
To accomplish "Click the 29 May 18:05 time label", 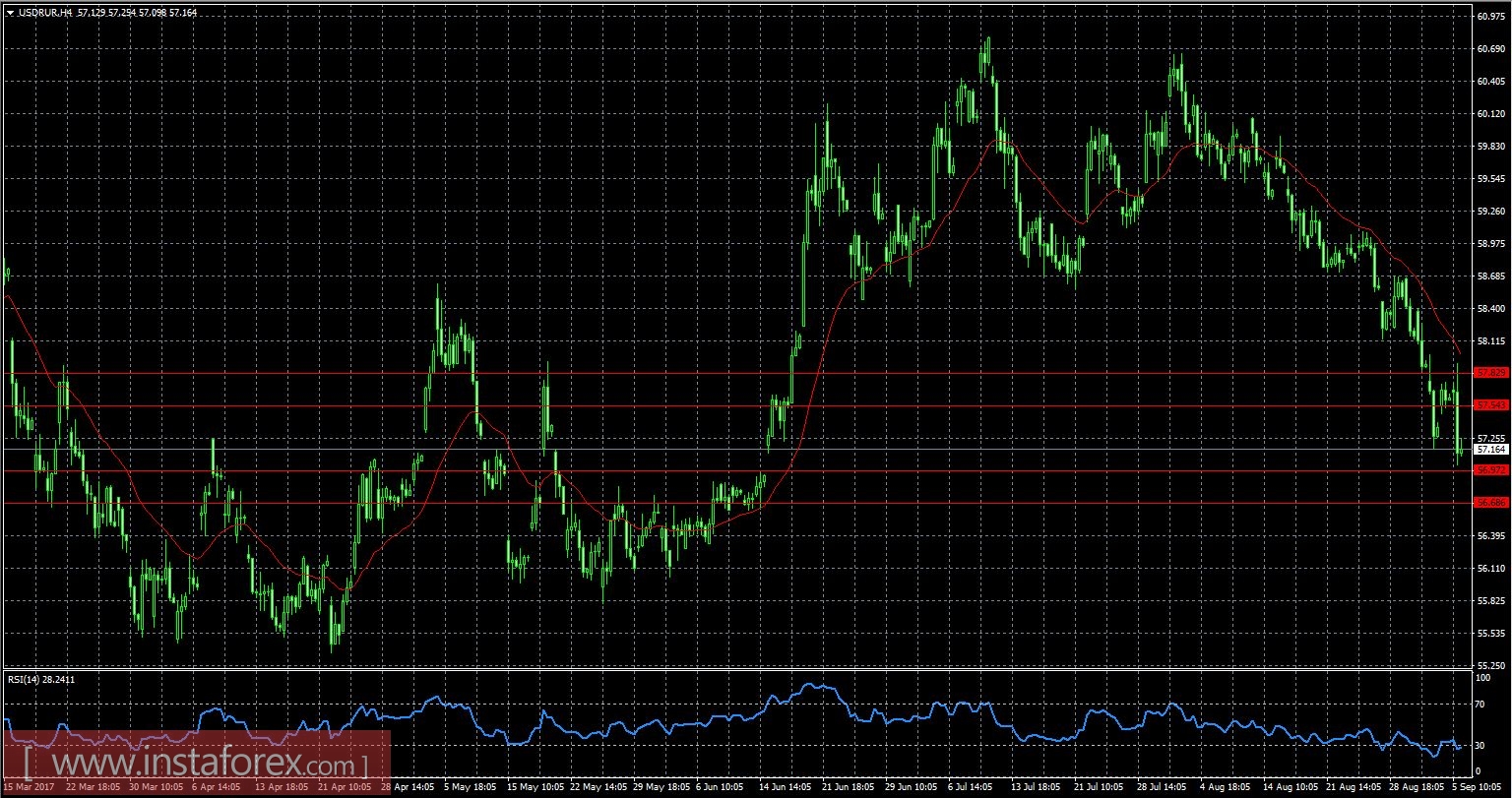I will point(663,788).
